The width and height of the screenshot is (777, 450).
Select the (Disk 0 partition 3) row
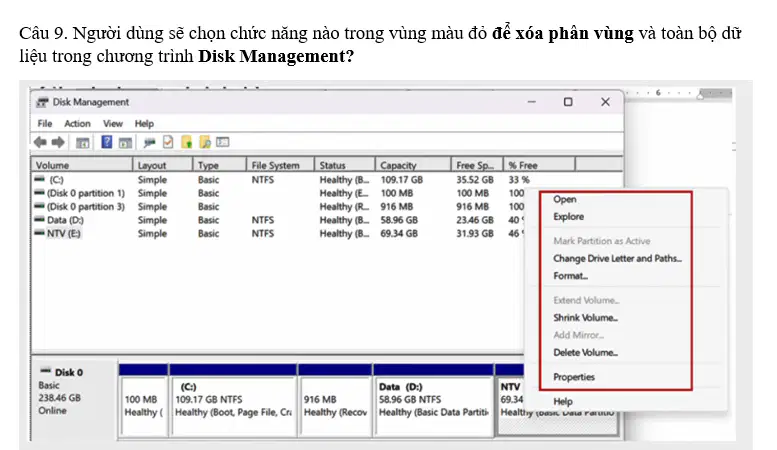point(279,206)
